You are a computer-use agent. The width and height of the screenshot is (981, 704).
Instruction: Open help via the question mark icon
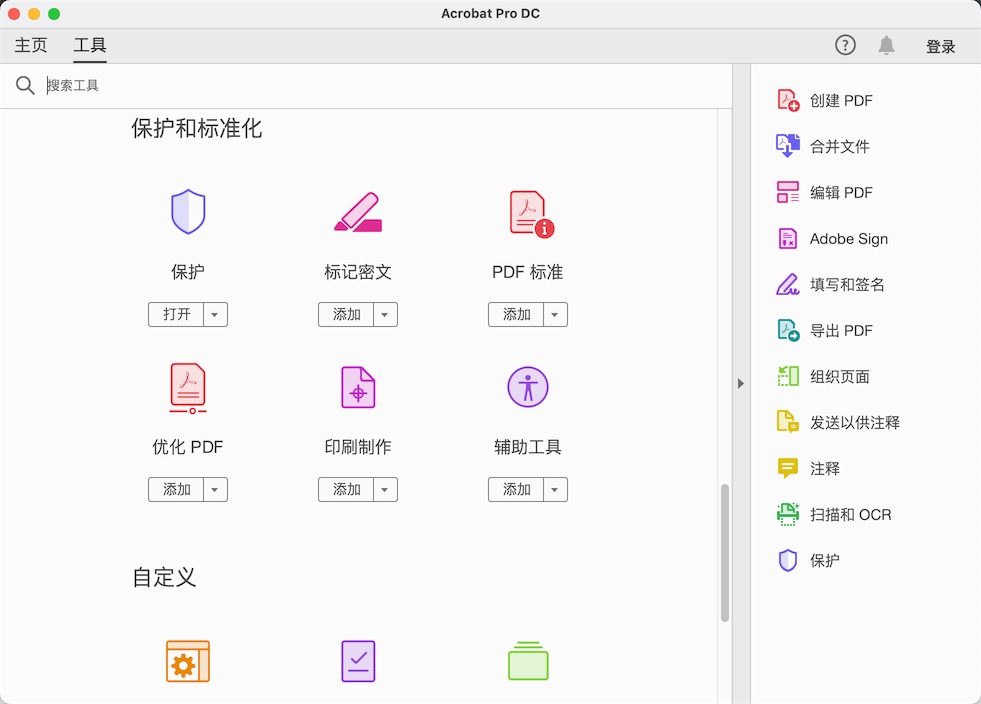[845, 45]
